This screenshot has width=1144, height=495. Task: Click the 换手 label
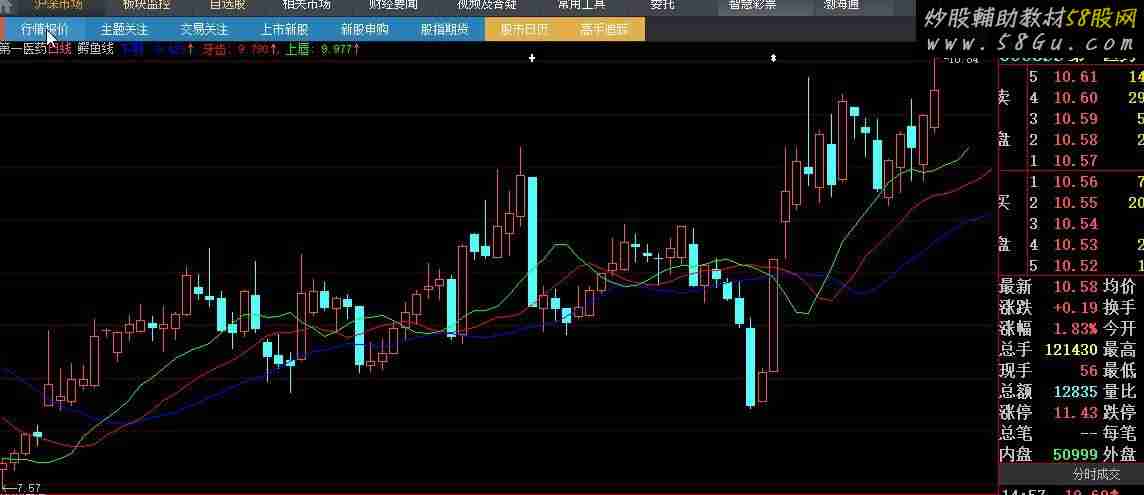click(1119, 307)
